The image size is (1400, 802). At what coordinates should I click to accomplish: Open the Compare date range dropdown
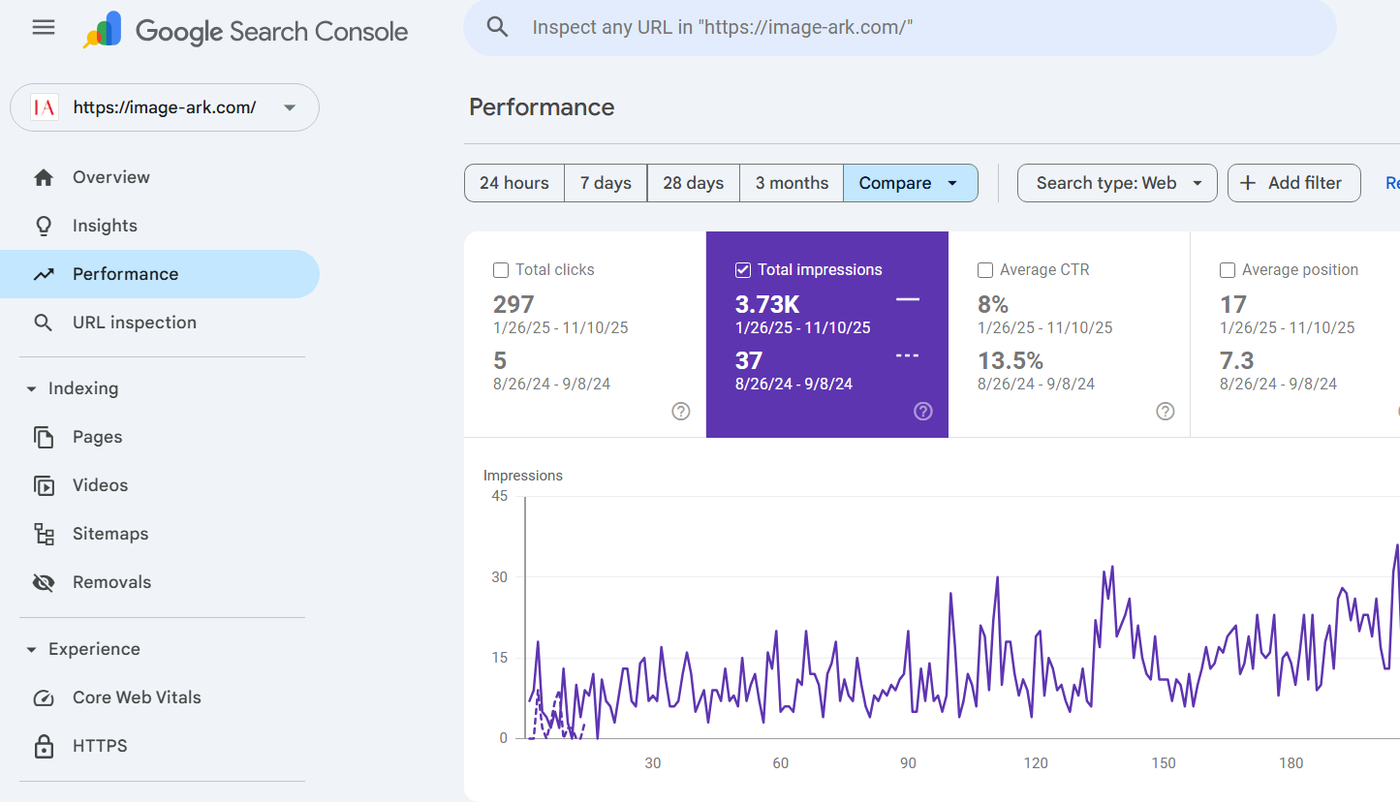910,183
